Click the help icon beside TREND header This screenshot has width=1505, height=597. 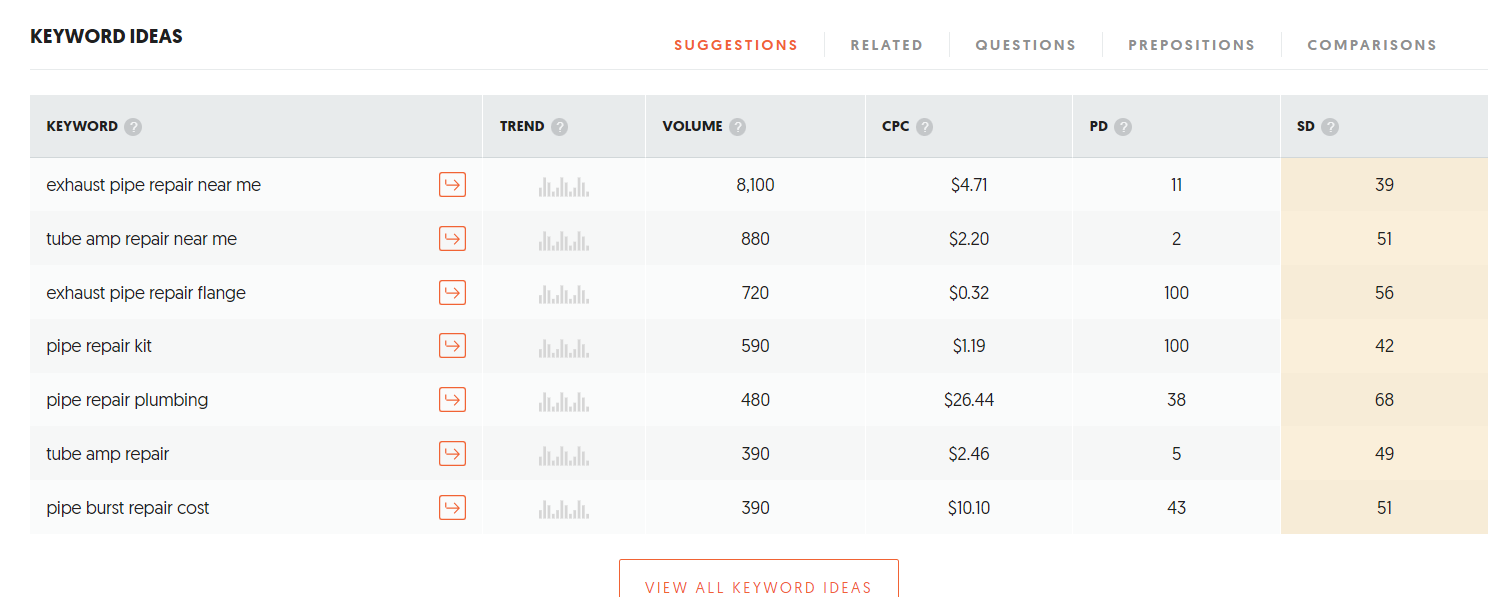coord(559,127)
